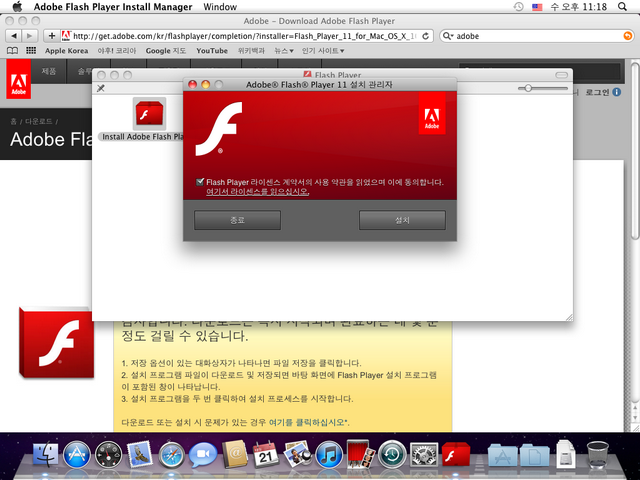Open Spotlight search in menu bar
The height and width of the screenshot is (480, 640).
[x=622, y=7]
